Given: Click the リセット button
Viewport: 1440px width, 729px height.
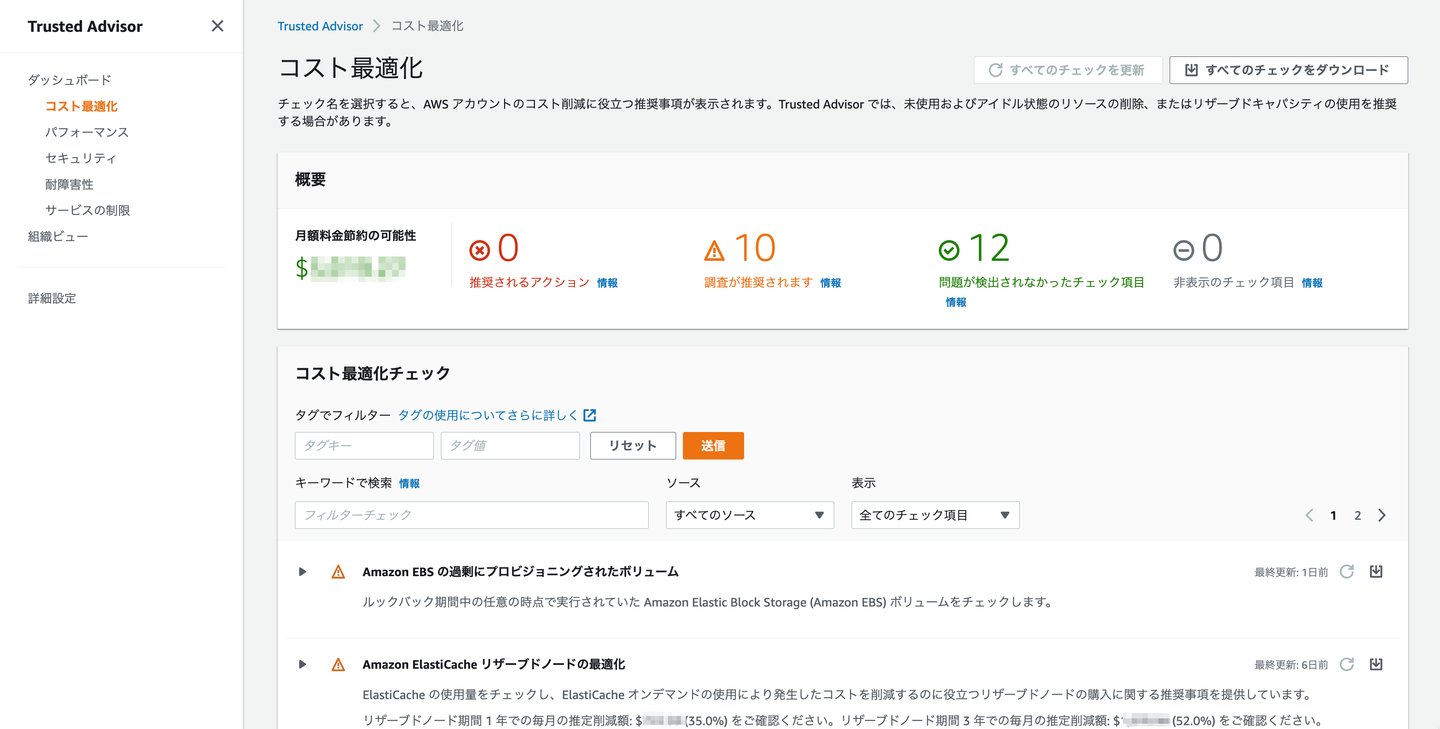Looking at the screenshot, I should click(633, 446).
